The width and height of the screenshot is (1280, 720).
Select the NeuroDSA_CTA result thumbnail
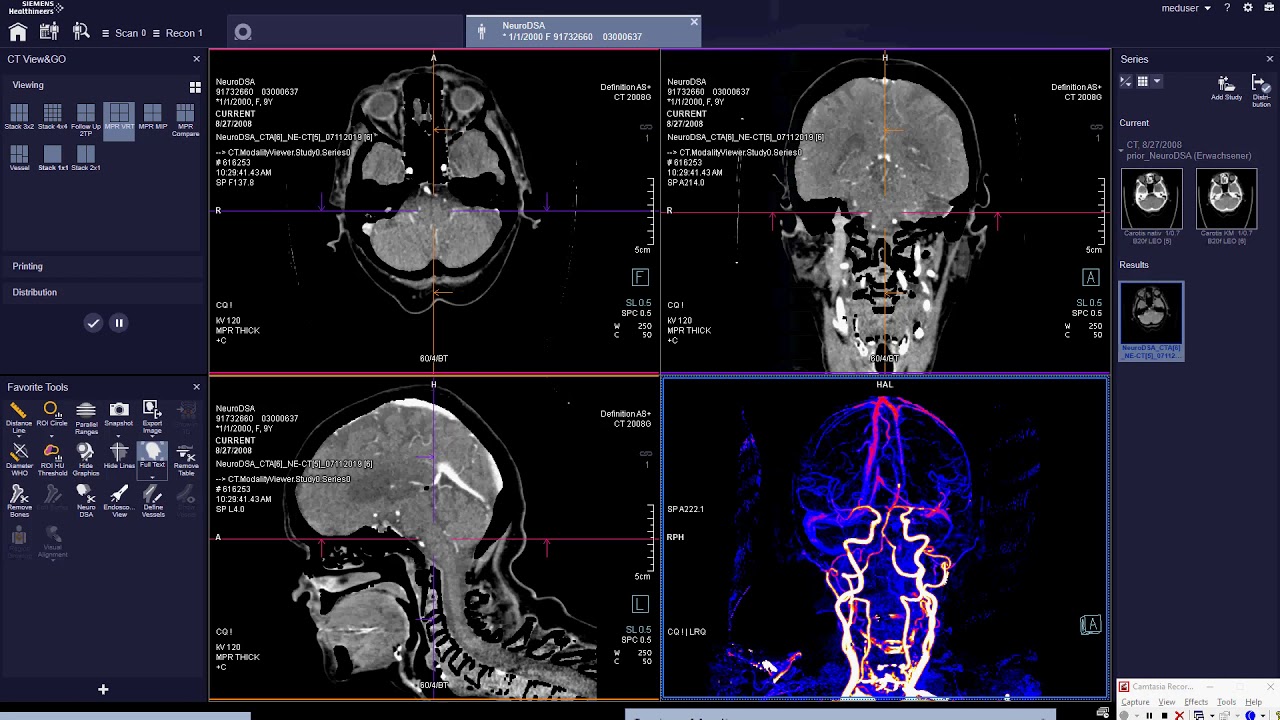[x=1151, y=320]
